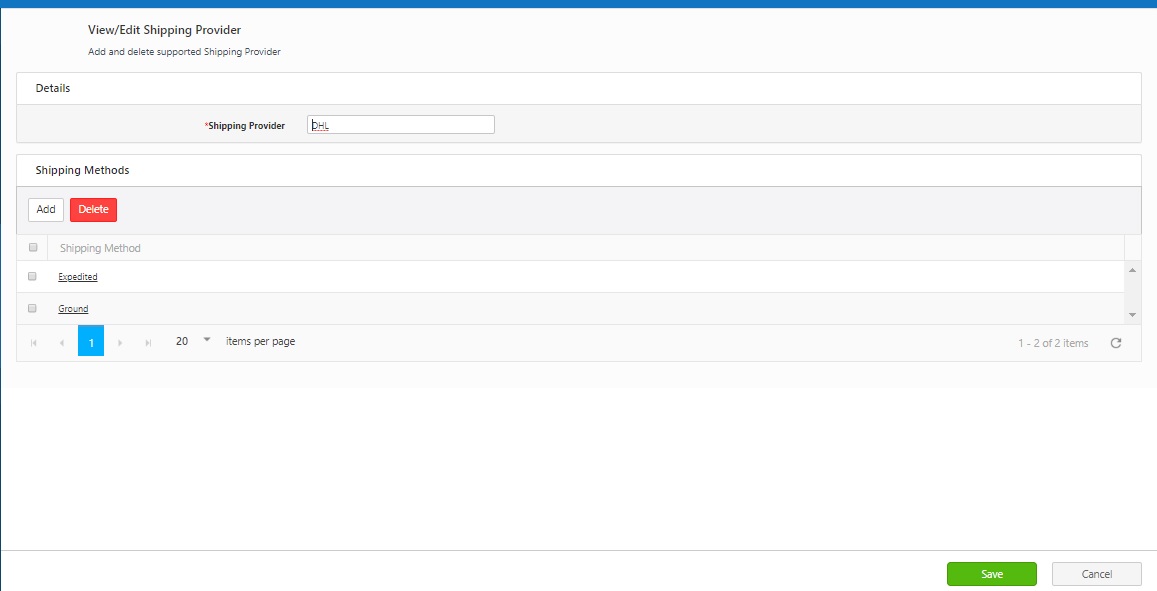Add a new shipping method

46,210
